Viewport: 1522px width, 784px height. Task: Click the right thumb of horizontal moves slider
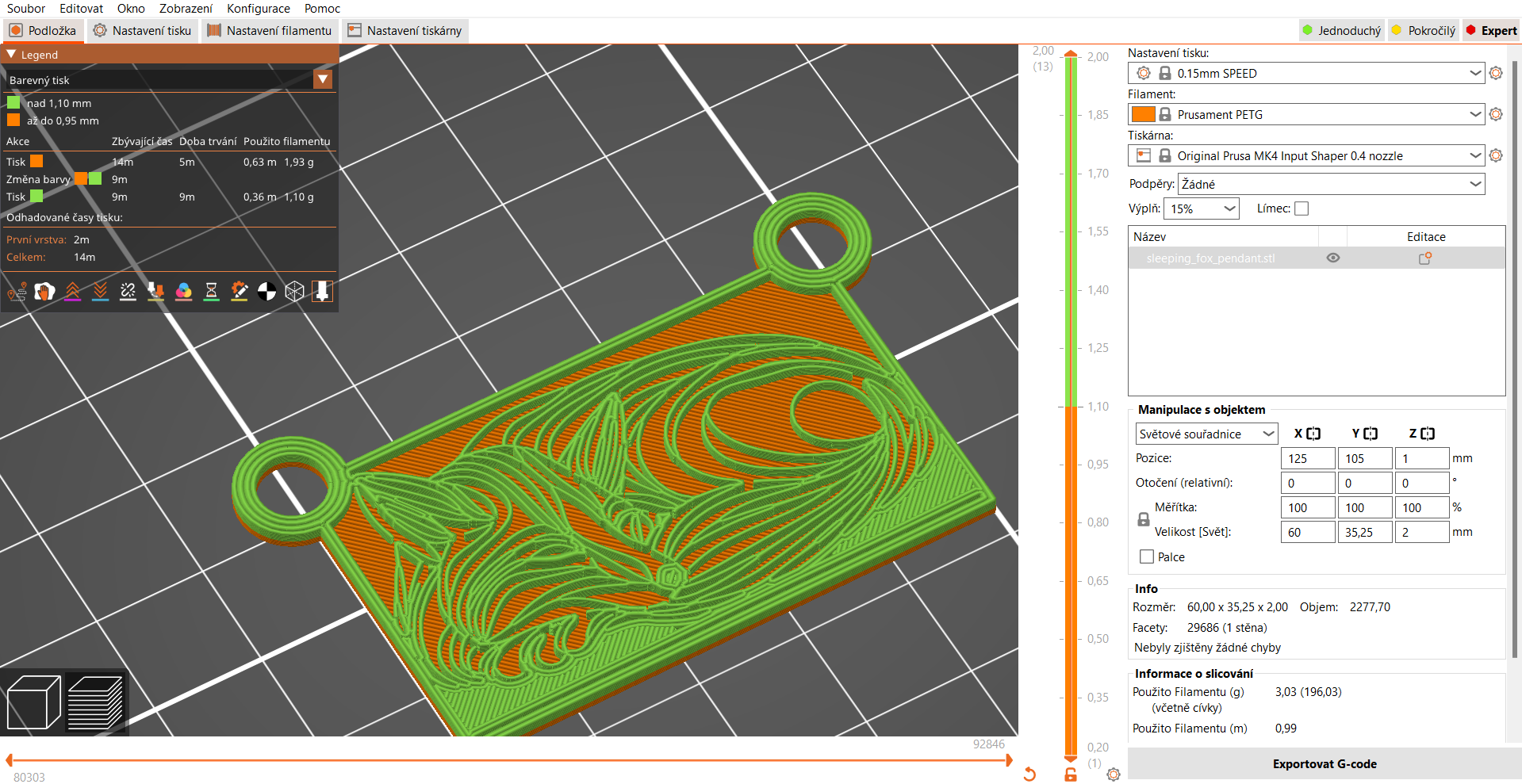point(1009,760)
